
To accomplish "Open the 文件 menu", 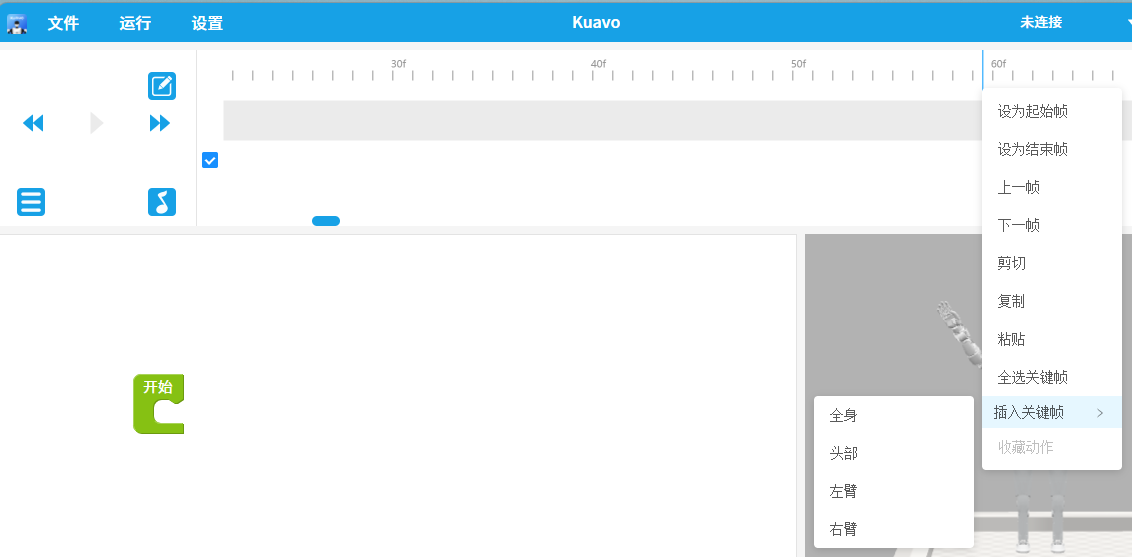I will 63,23.
